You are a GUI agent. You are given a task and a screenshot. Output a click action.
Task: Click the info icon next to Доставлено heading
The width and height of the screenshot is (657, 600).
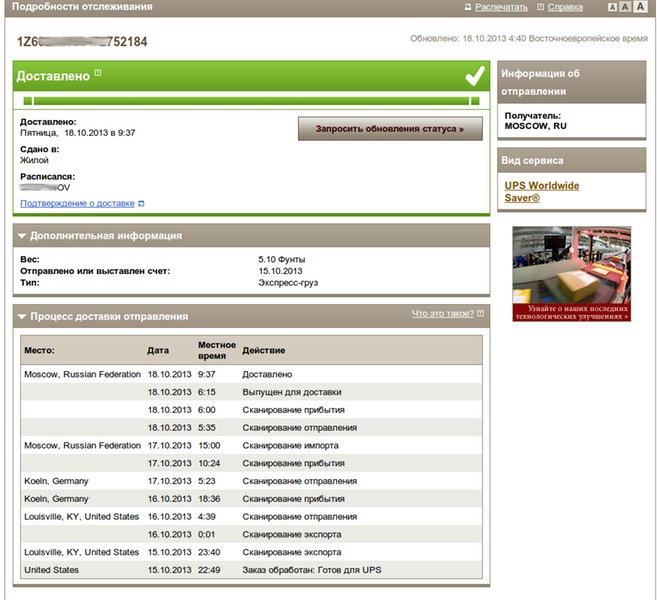pos(98,72)
